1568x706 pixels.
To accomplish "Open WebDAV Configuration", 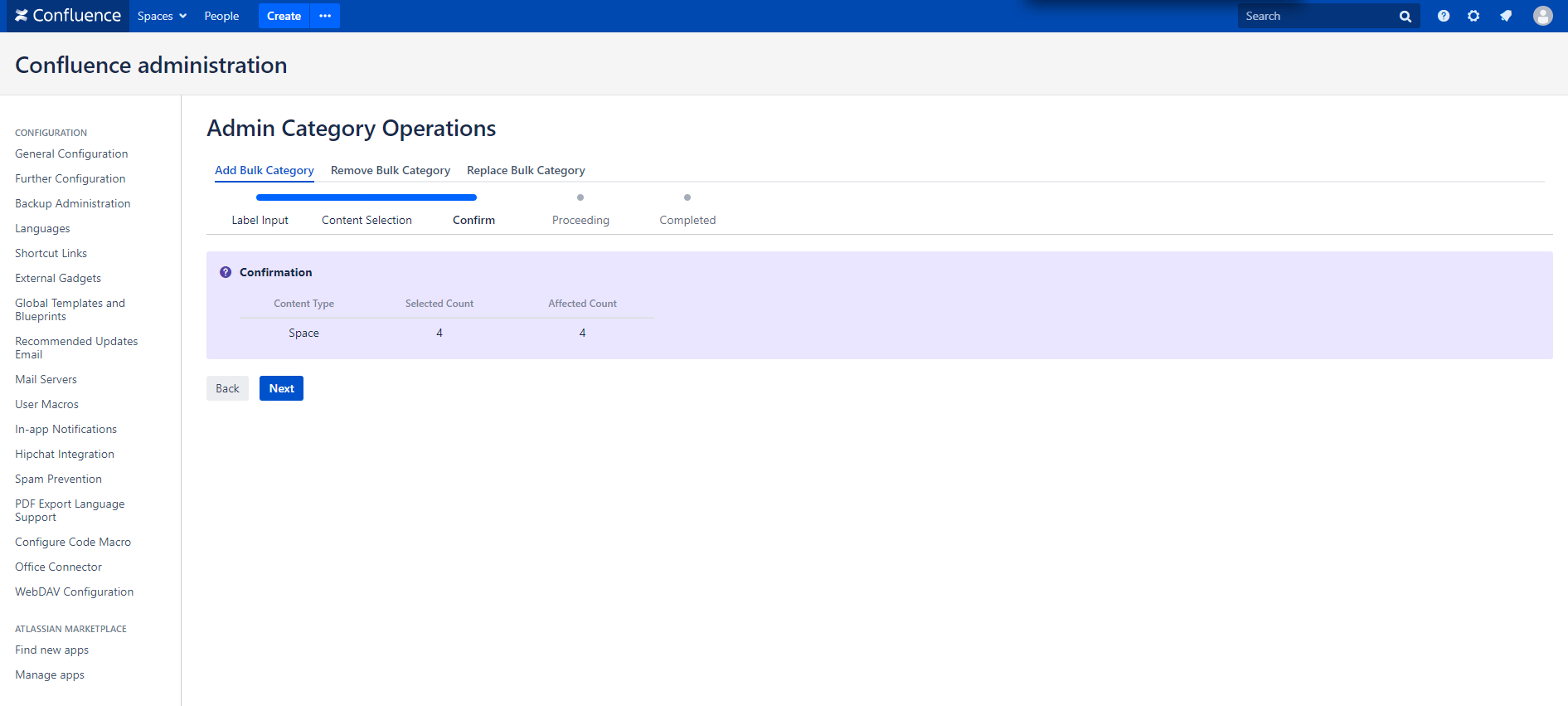I will pyautogui.click(x=74, y=592).
